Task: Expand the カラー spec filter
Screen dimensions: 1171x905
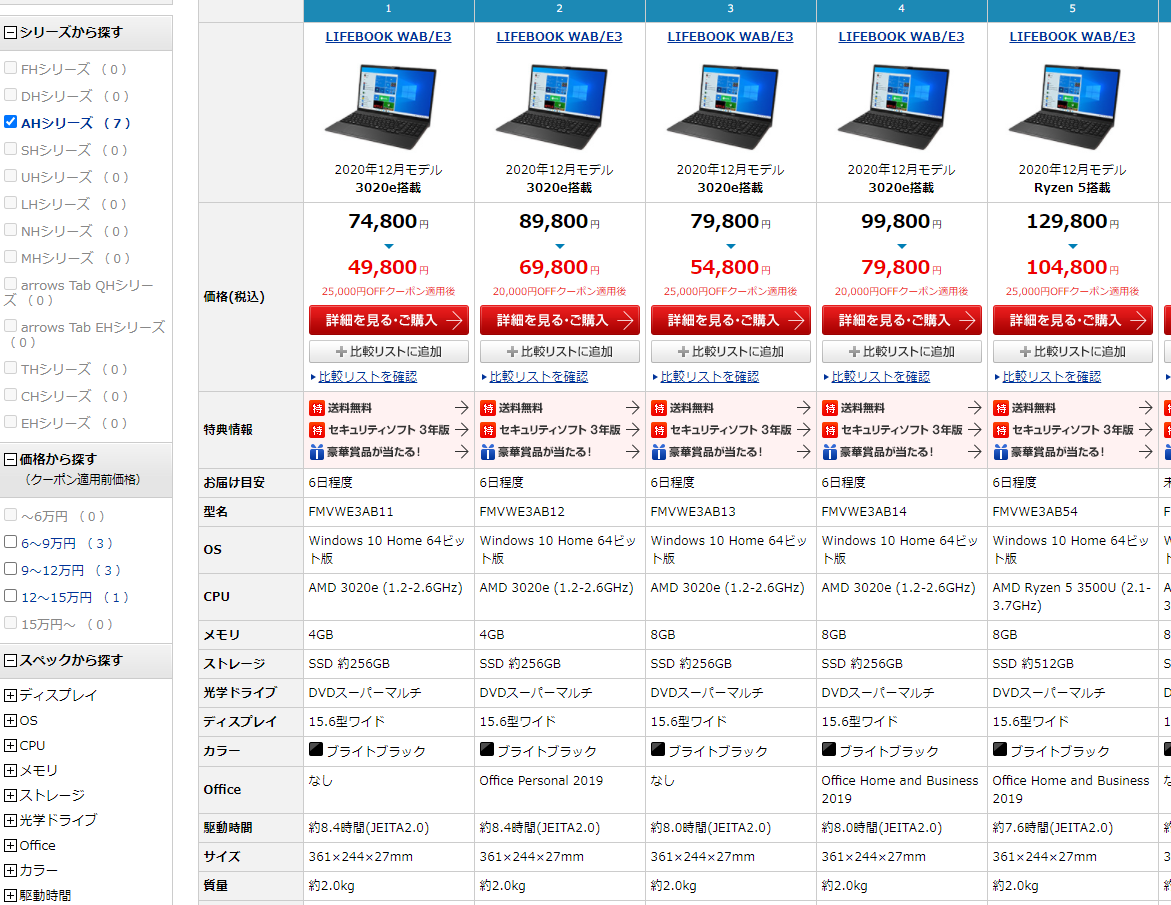Action: (x=10, y=870)
